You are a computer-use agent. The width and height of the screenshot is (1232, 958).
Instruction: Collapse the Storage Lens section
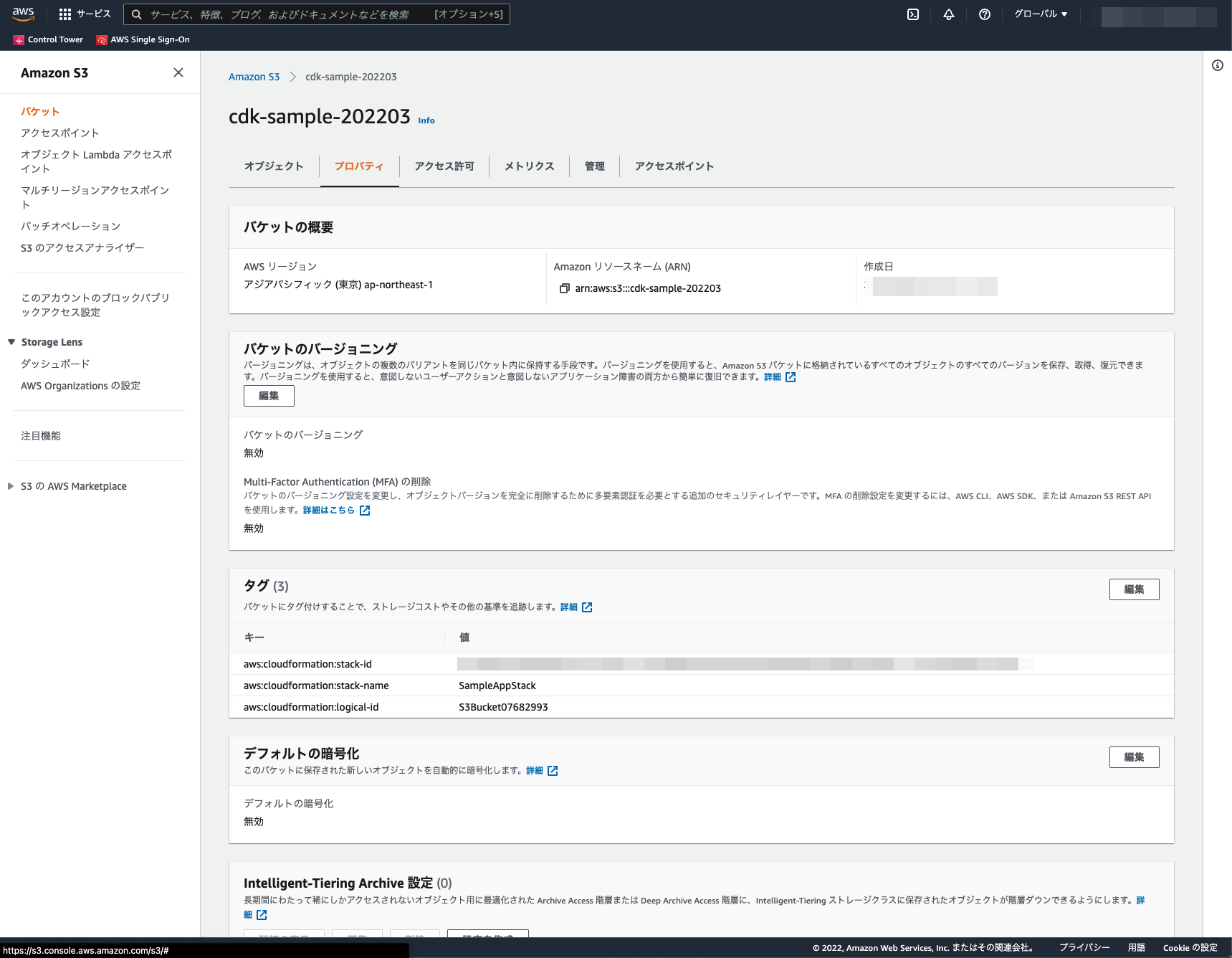coord(11,342)
